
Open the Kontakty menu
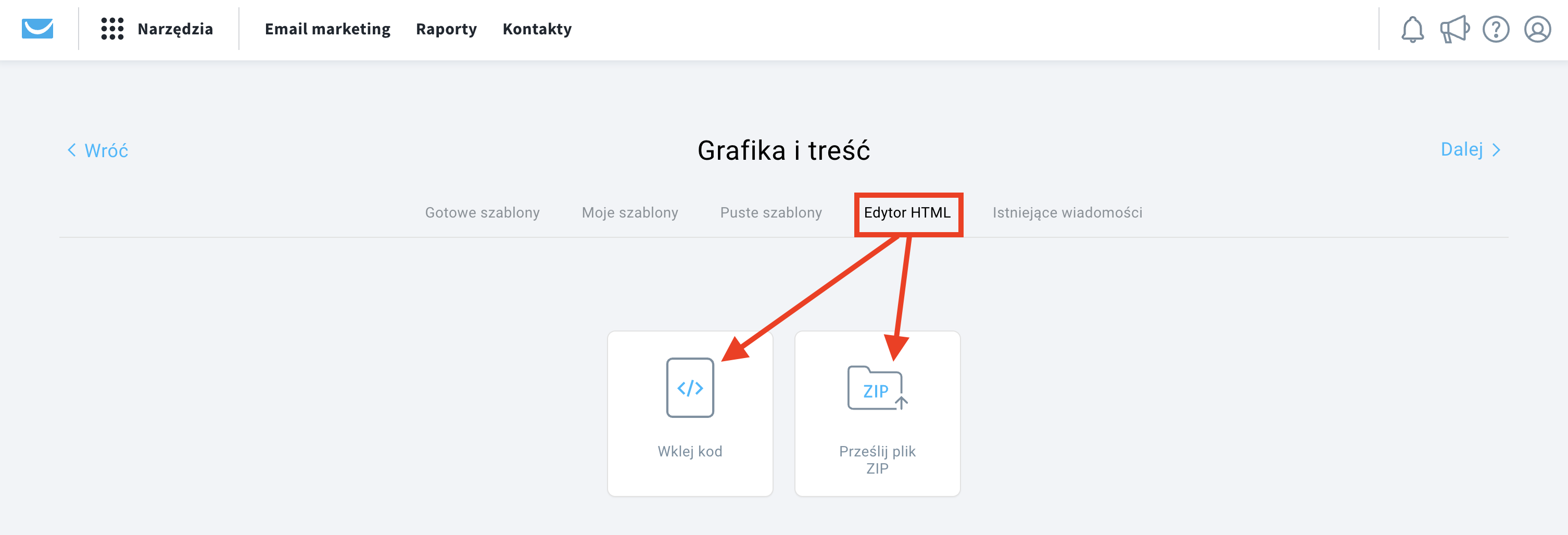537,29
